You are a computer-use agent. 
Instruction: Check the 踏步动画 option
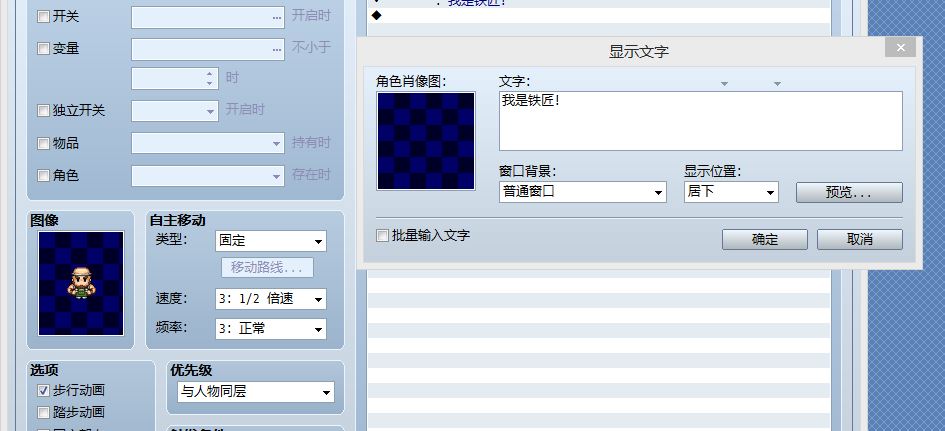(43, 412)
